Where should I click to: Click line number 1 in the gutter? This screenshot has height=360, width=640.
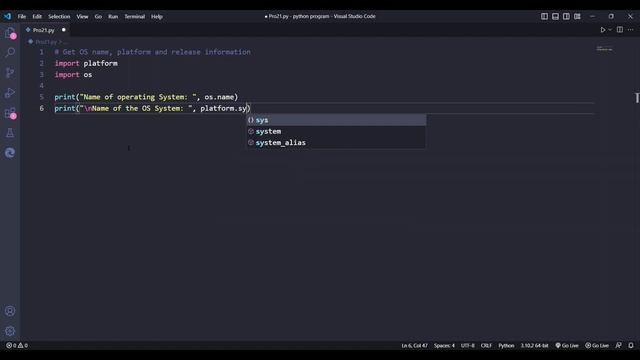point(41,52)
